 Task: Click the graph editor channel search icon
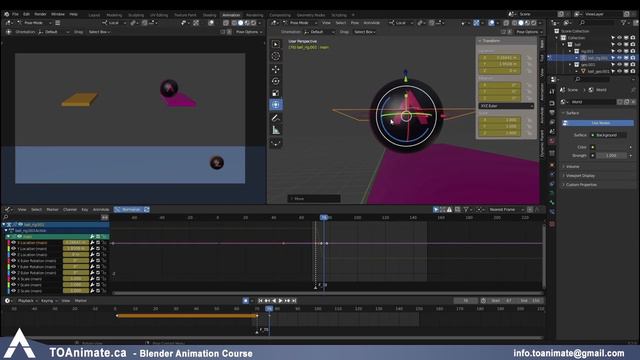(6, 217)
